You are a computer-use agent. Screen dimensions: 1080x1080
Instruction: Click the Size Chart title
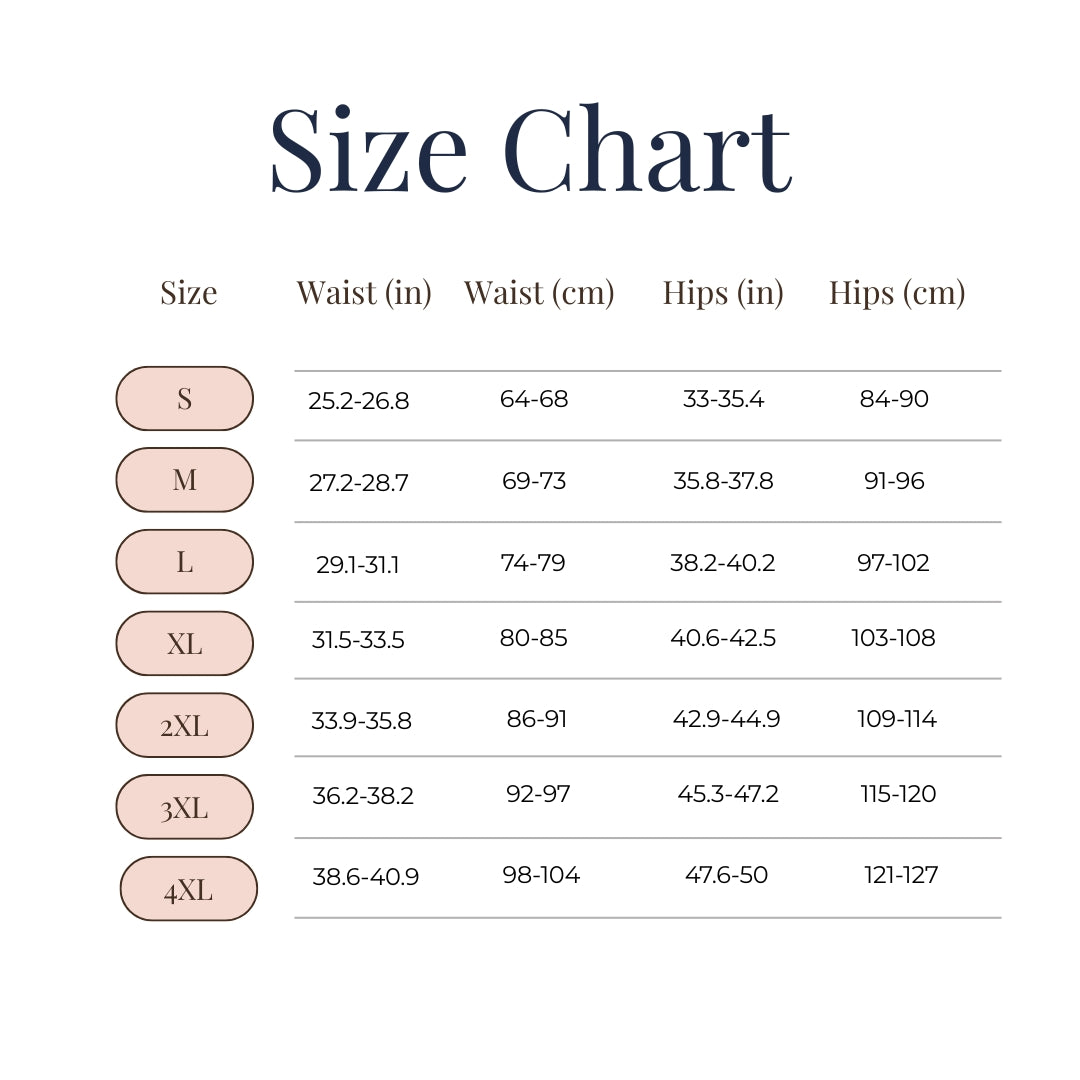pyautogui.click(x=531, y=149)
